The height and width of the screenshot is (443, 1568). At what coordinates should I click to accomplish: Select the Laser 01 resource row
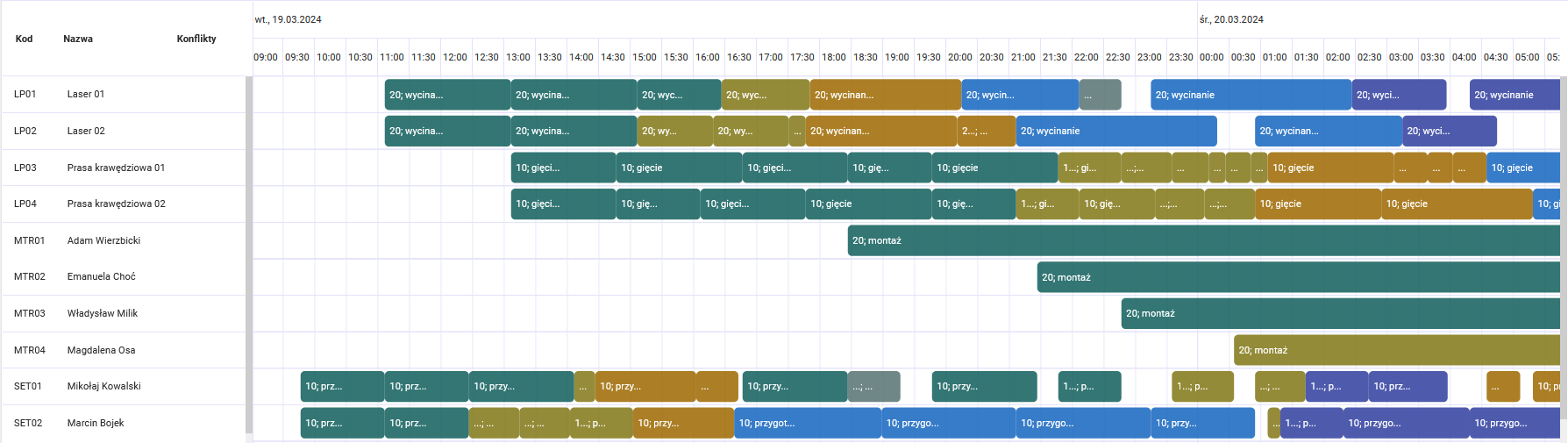(124, 94)
